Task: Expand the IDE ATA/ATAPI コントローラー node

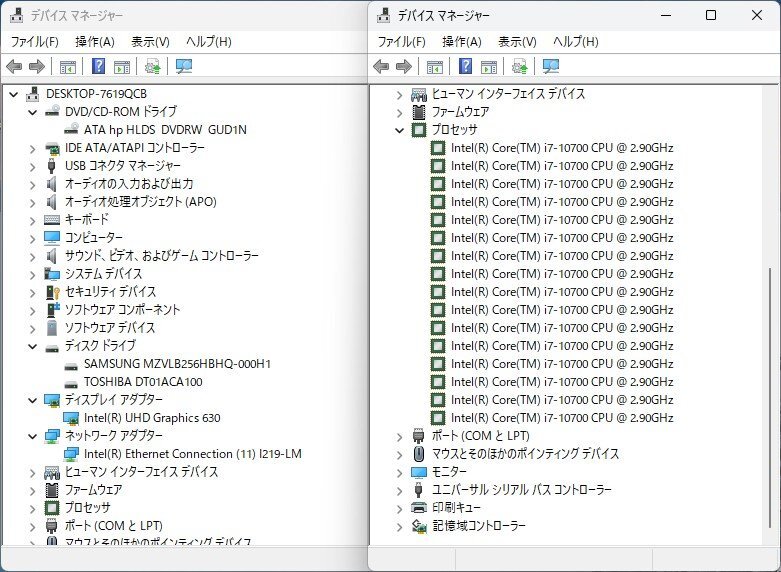Action: [x=32, y=148]
